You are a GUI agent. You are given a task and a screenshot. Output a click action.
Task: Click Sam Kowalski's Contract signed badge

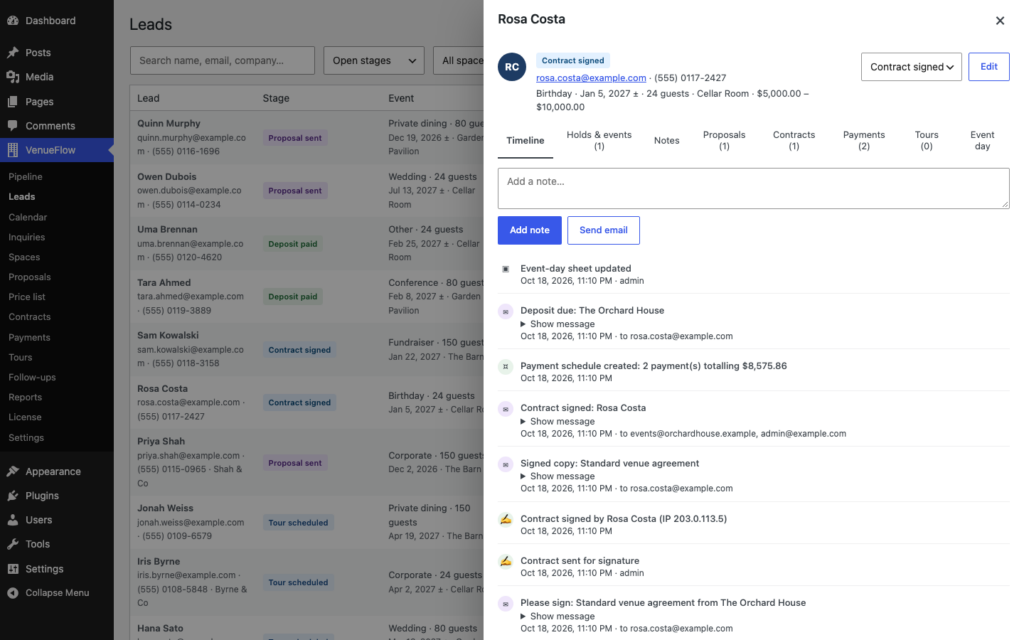pos(299,349)
